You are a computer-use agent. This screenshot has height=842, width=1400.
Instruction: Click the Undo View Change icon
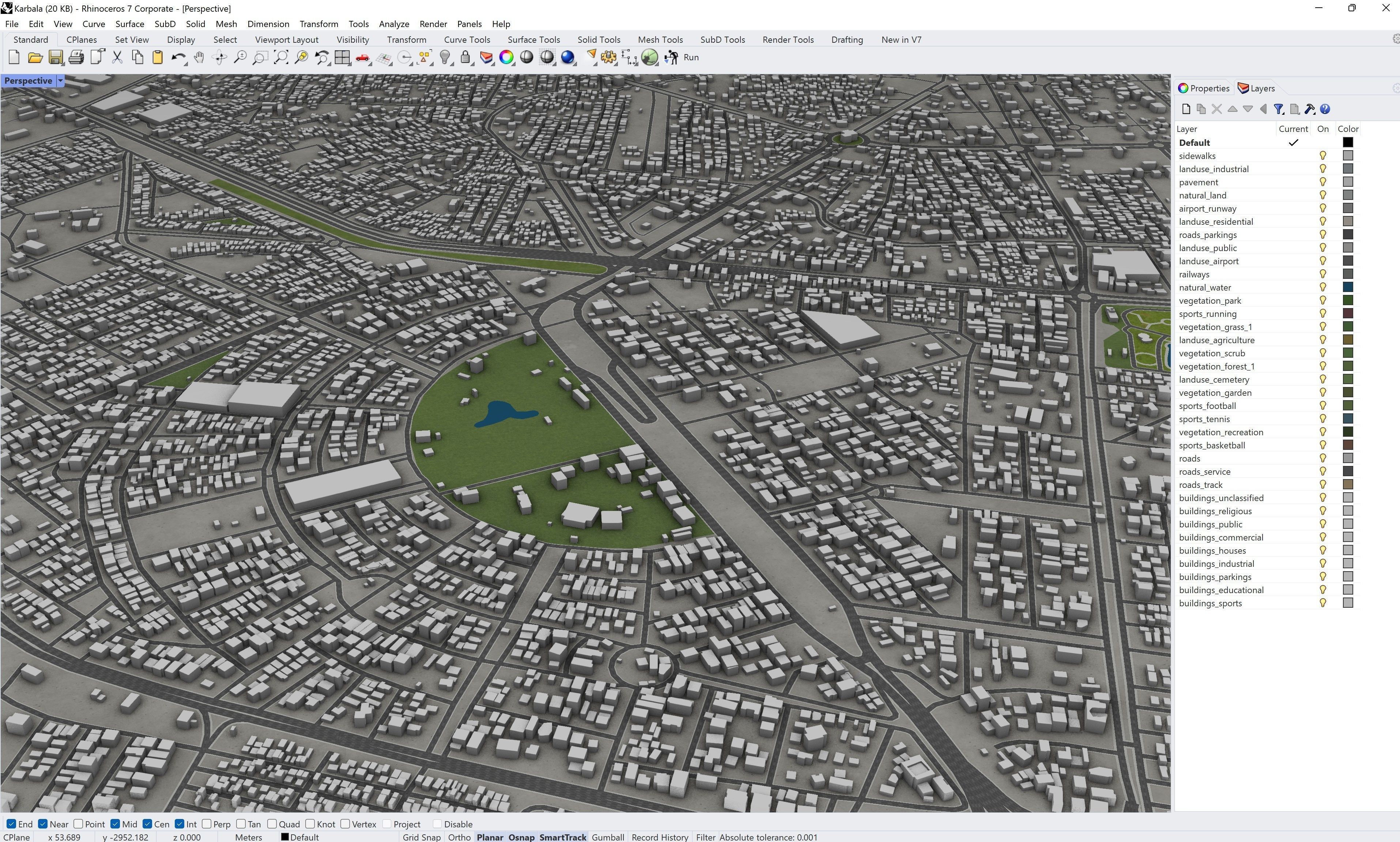[x=322, y=57]
